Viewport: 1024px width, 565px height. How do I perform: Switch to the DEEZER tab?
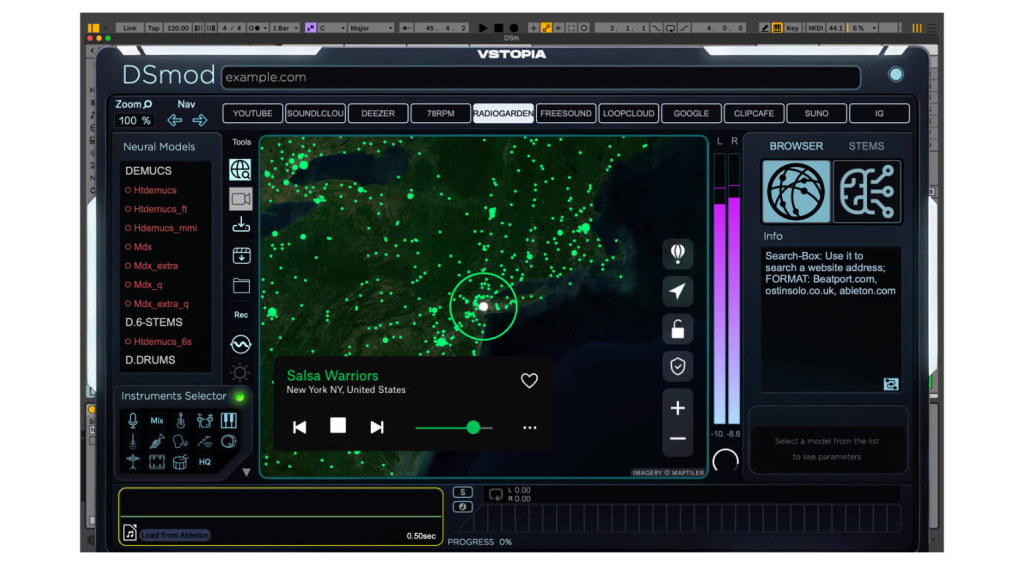pyautogui.click(x=378, y=113)
